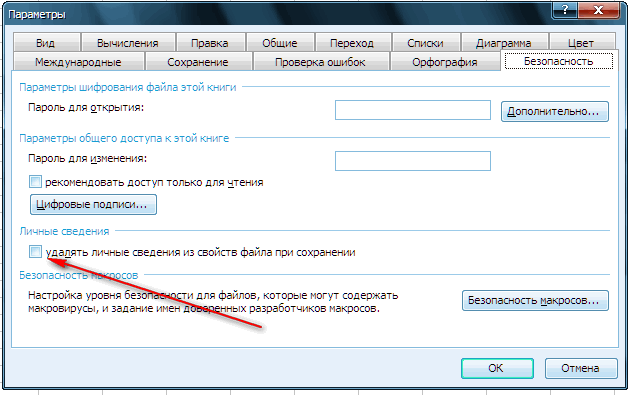Open the Диаграмма tab
The image size is (628, 395).
(504, 42)
